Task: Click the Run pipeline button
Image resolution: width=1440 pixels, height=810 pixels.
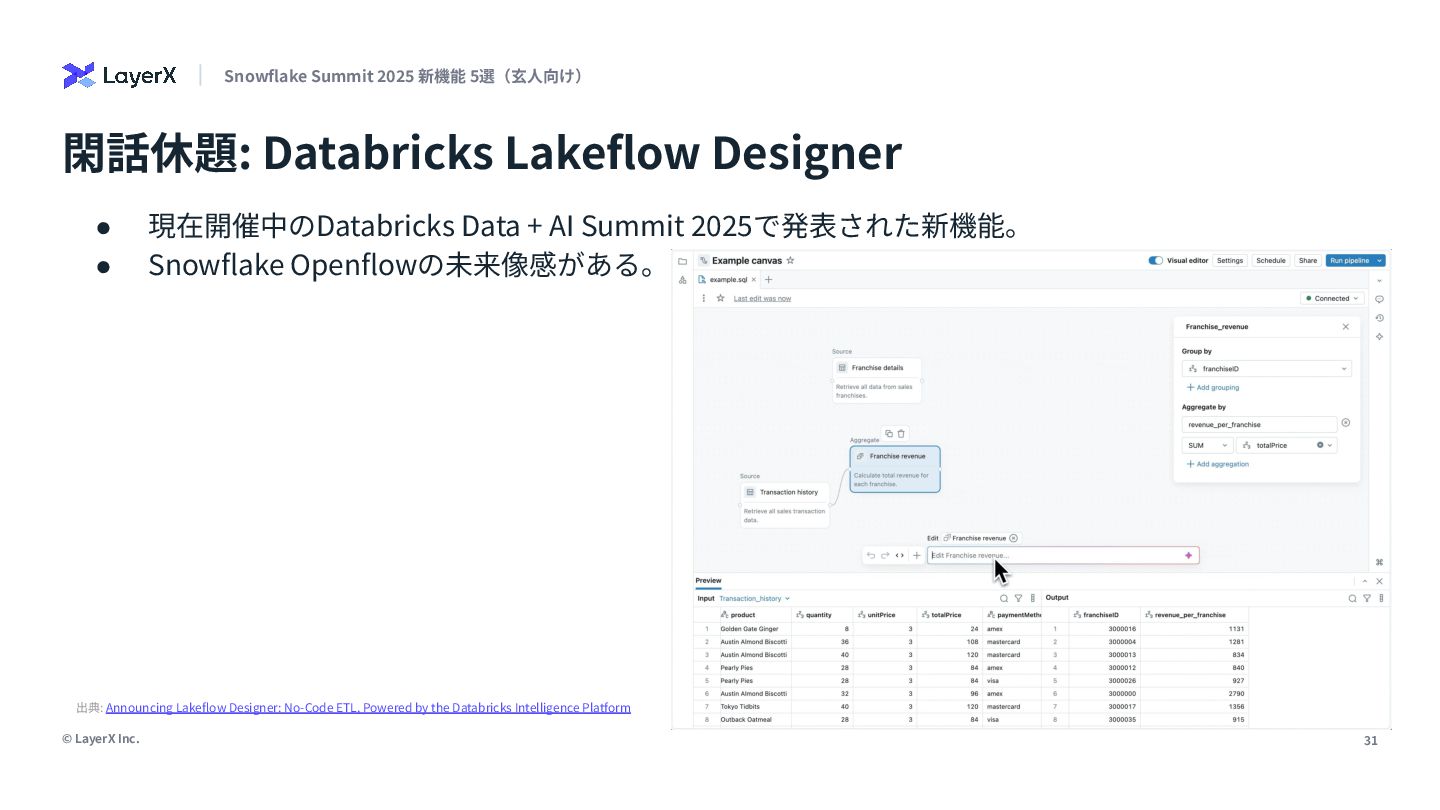Action: 1349,260
